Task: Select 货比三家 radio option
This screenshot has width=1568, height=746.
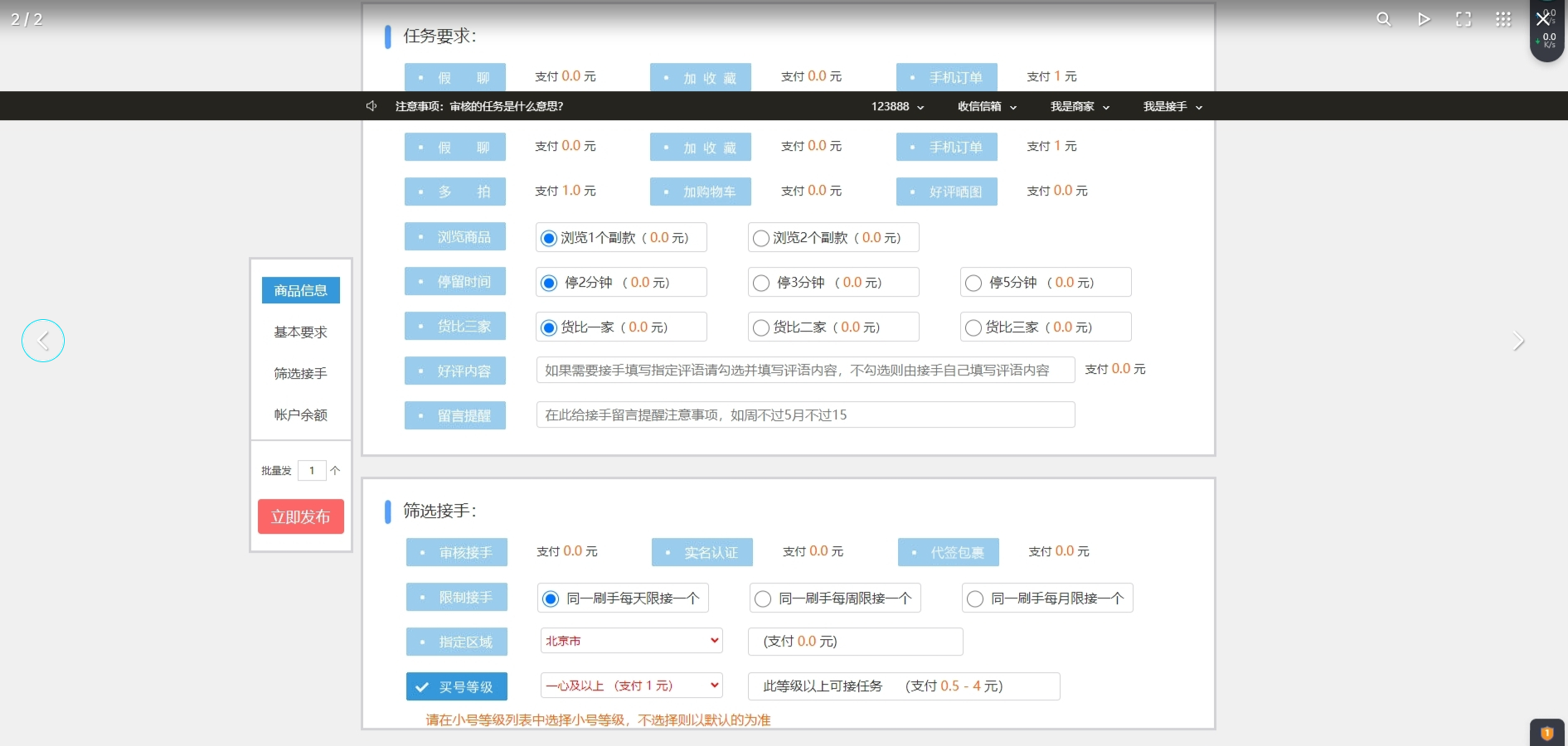Action: pyautogui.click(x=973, y=328)
